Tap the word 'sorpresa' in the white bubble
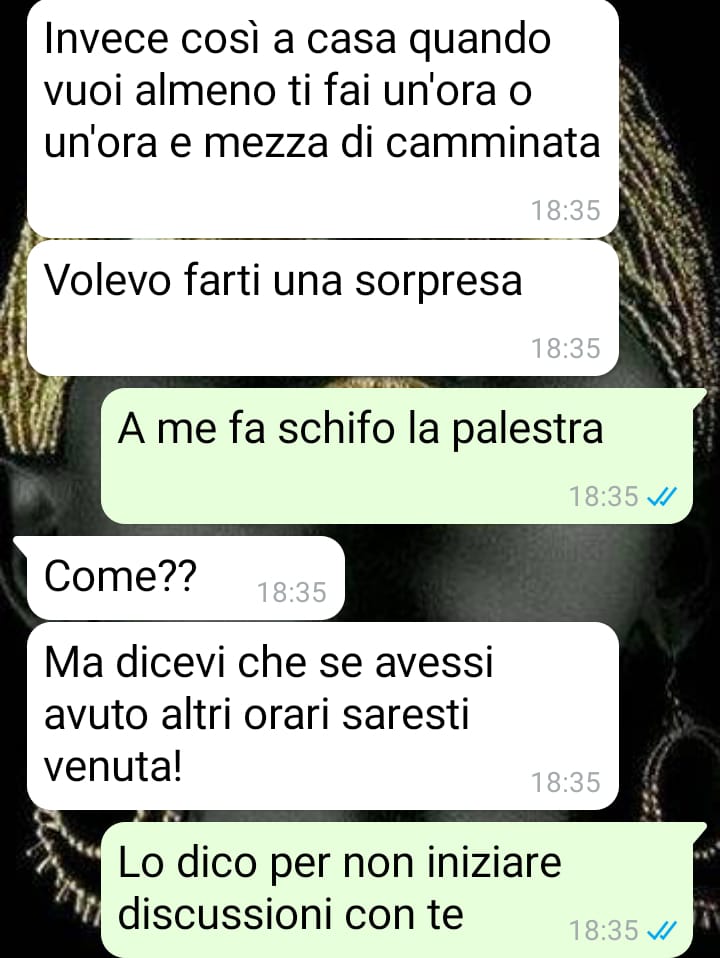 coord(439,282)
